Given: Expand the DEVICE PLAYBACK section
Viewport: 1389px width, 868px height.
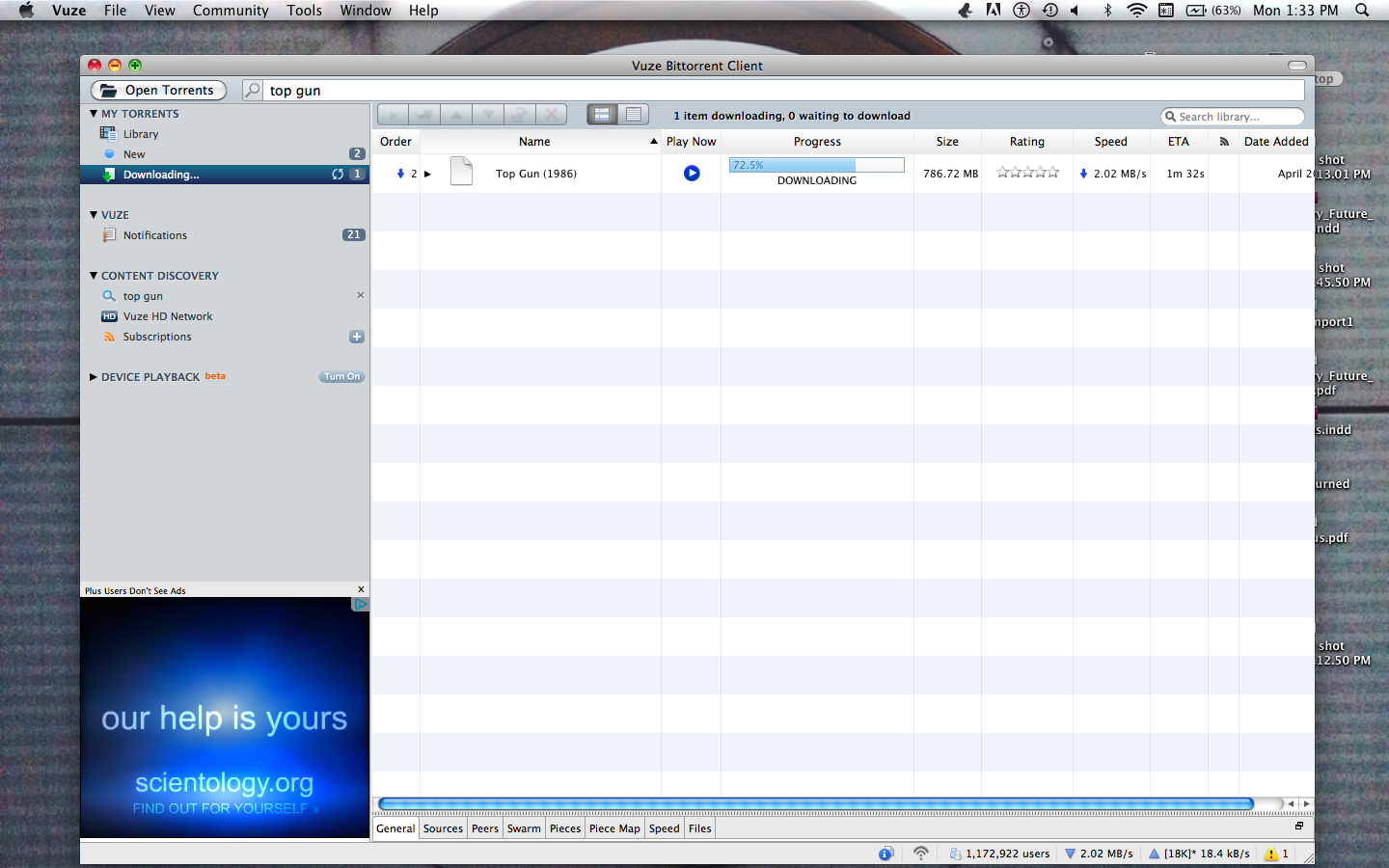Looking at the screenshot, I should [x=94, y=377].
